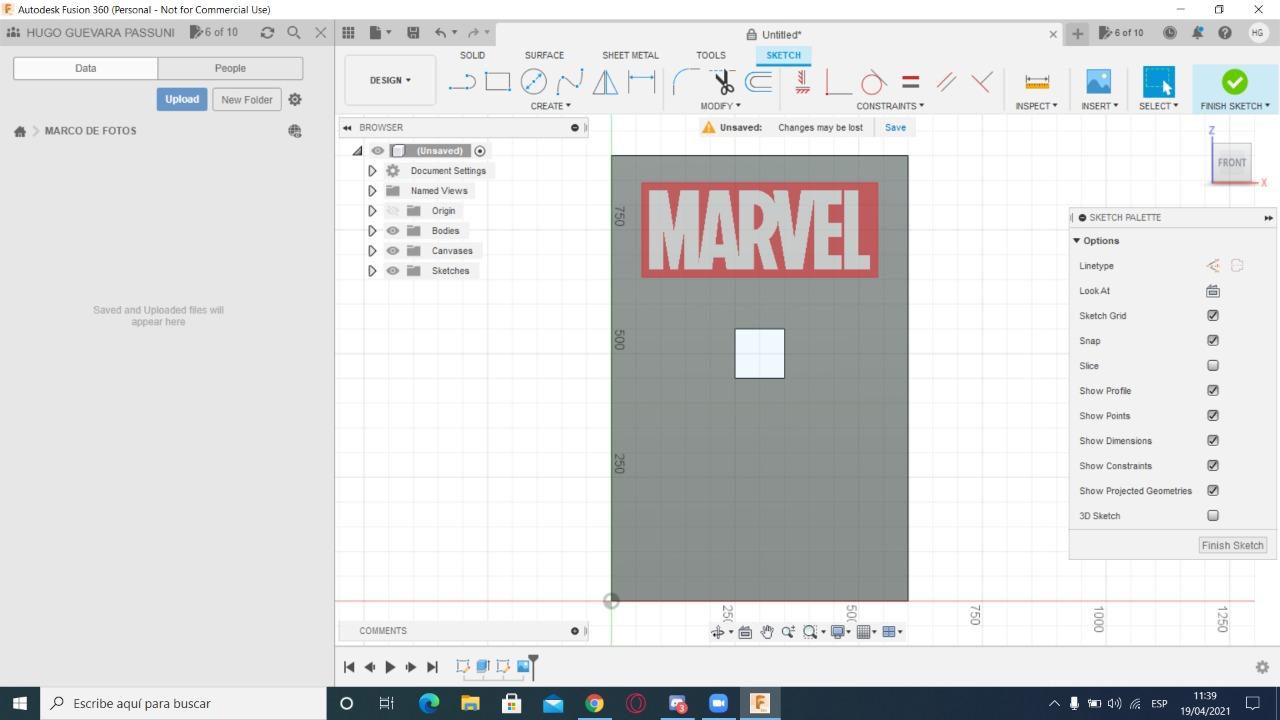
Task: Open the job status clock icon
Action: point(1169,33)
